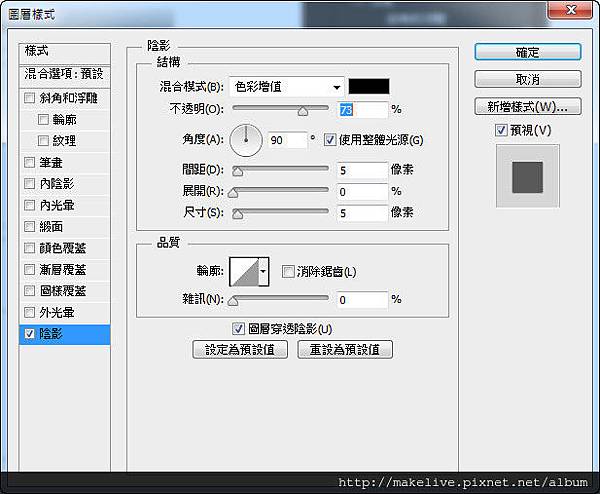Select the 內陰影 style label
This screenshot has height=494, width=600.
57,184
